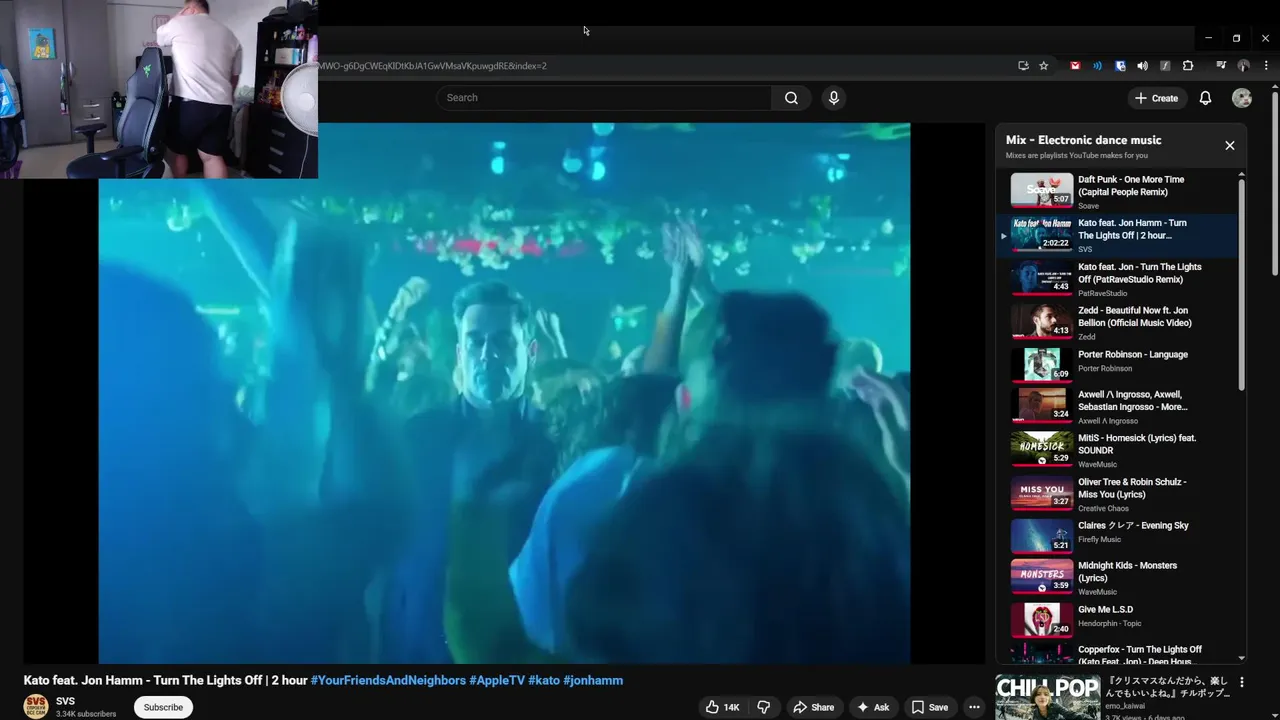Focus the YouTube search field
The height and width of the screenshot is (720, 1280).
pos(603,98)
